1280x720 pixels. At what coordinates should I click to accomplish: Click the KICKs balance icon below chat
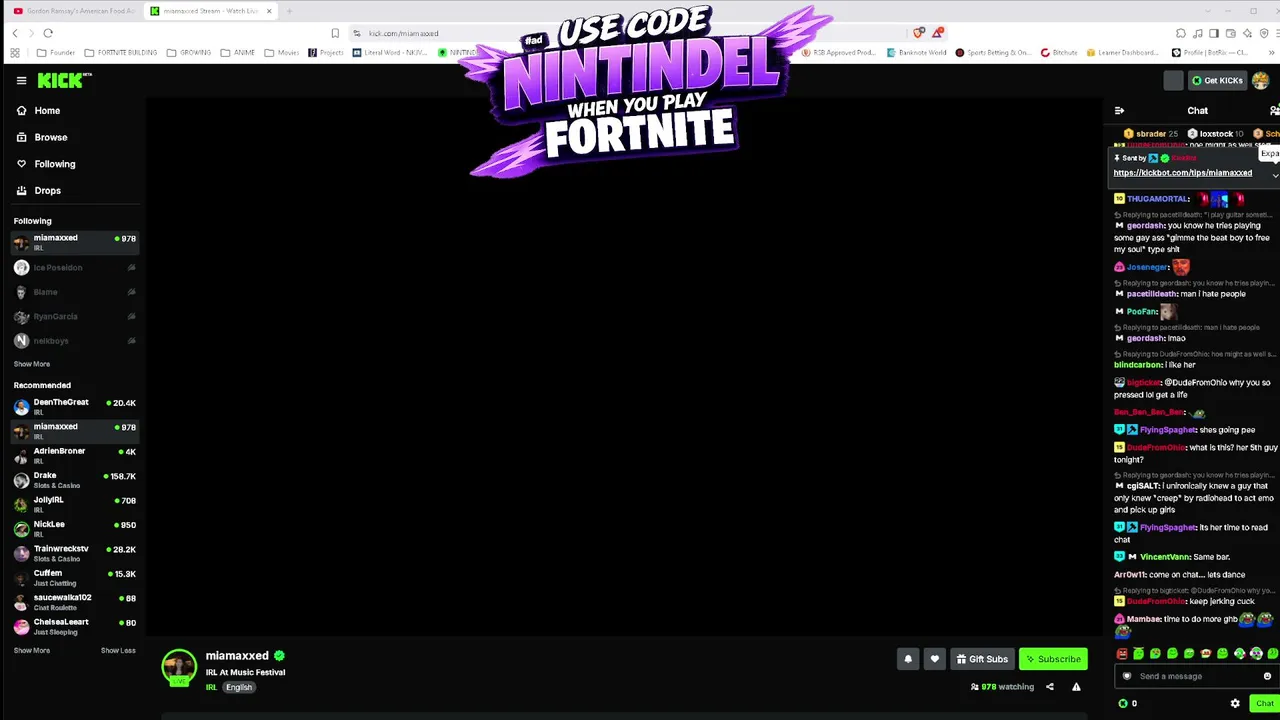1123,703
